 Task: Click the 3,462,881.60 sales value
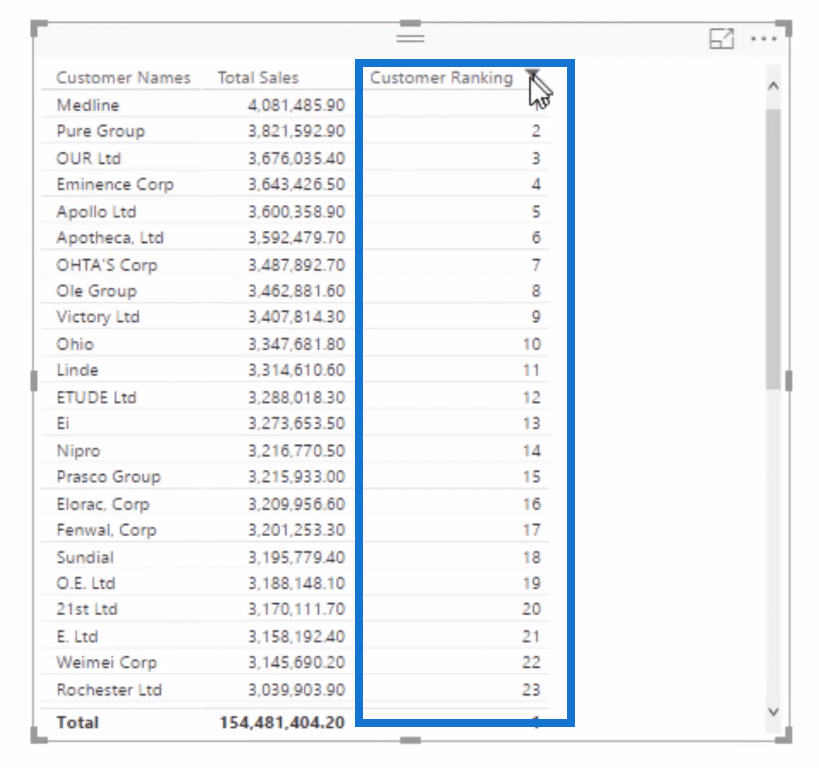pyautogui.click(x=296, y=291)
